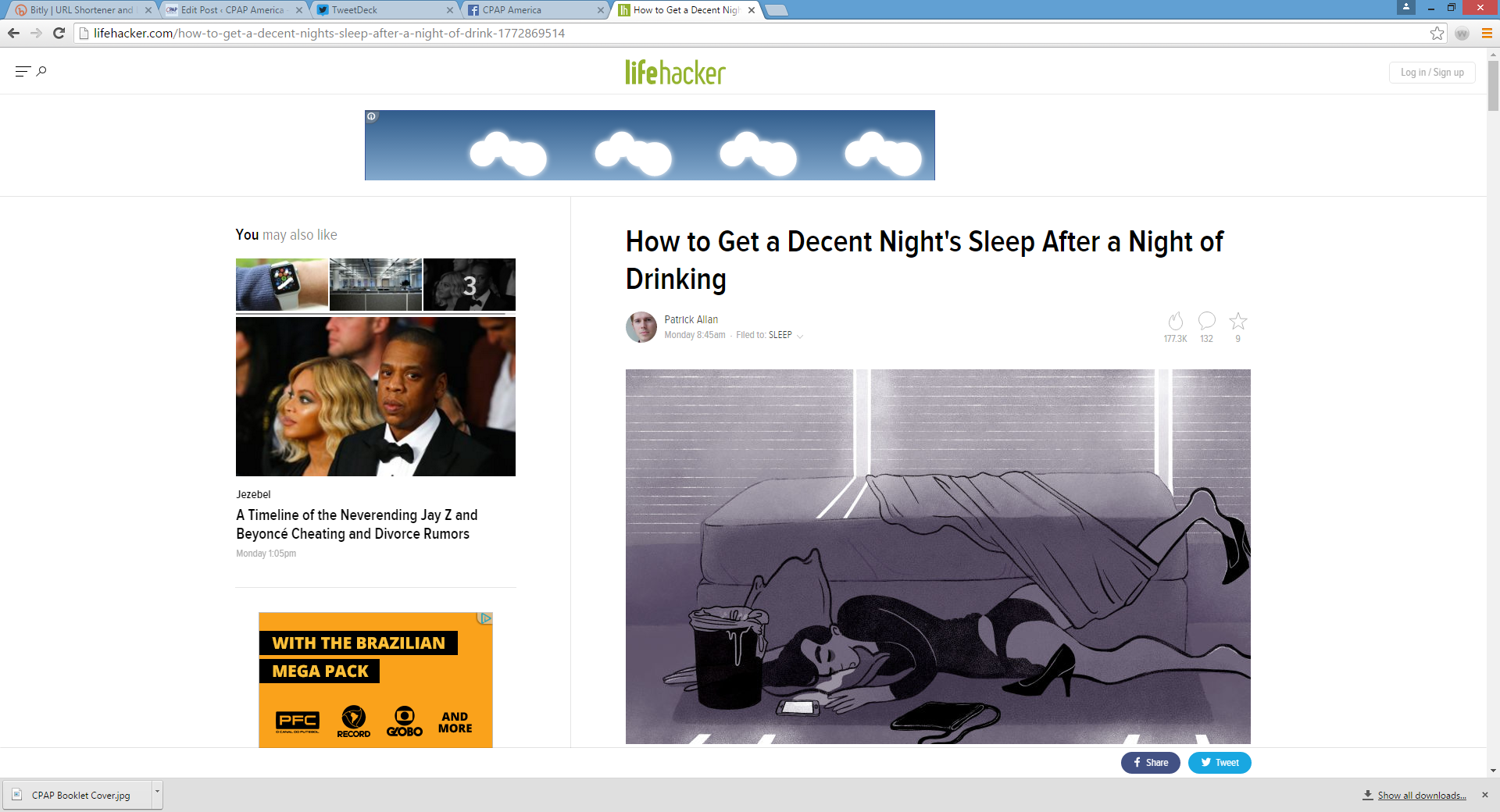Bookmark this page with the star icon
The width and height of the screenshot is (1500, 812).
pyautogui.click(x=1437, y=34)
